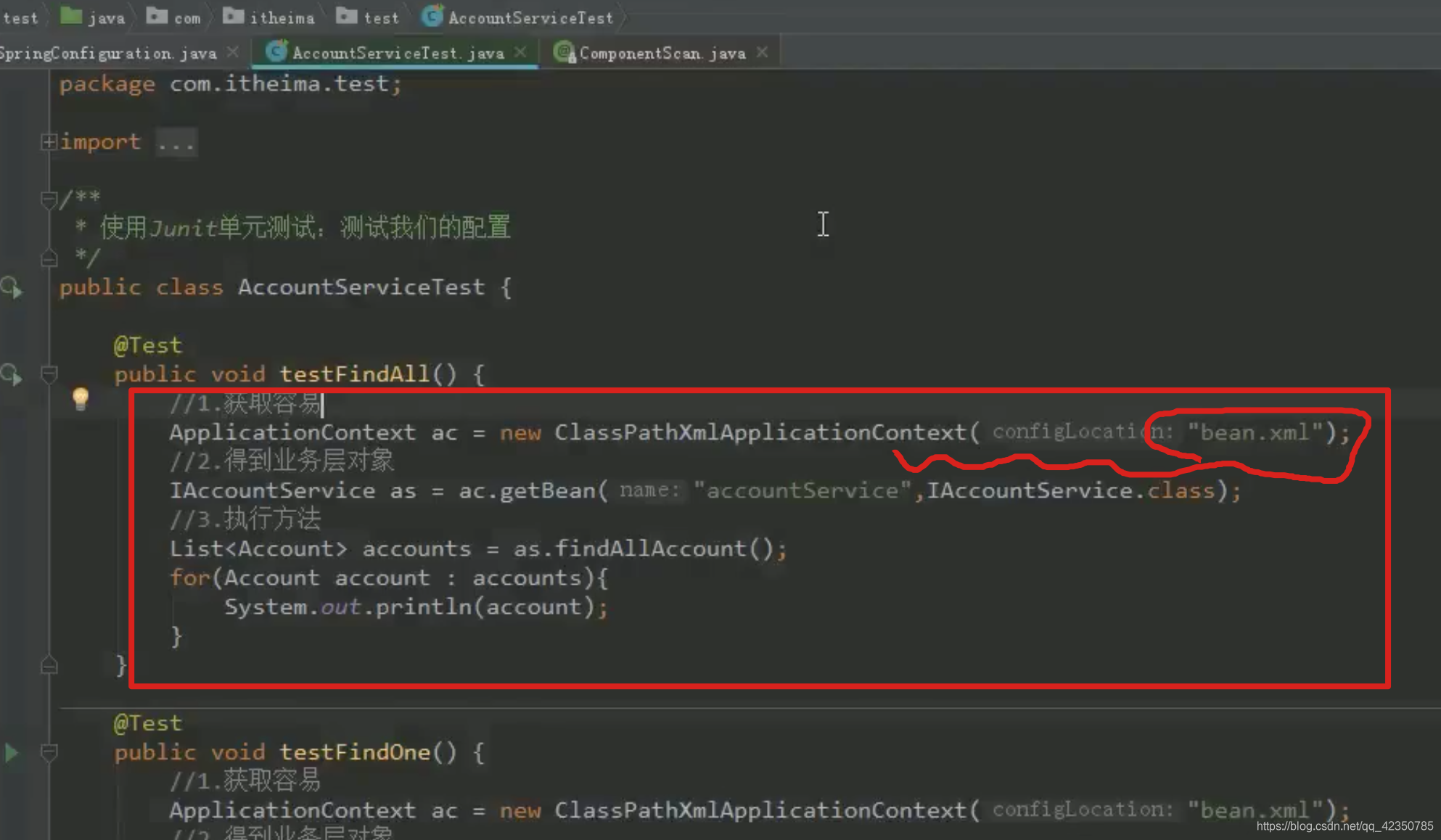
Task: Open the com package breadcrumb
Action: (173, 17)
